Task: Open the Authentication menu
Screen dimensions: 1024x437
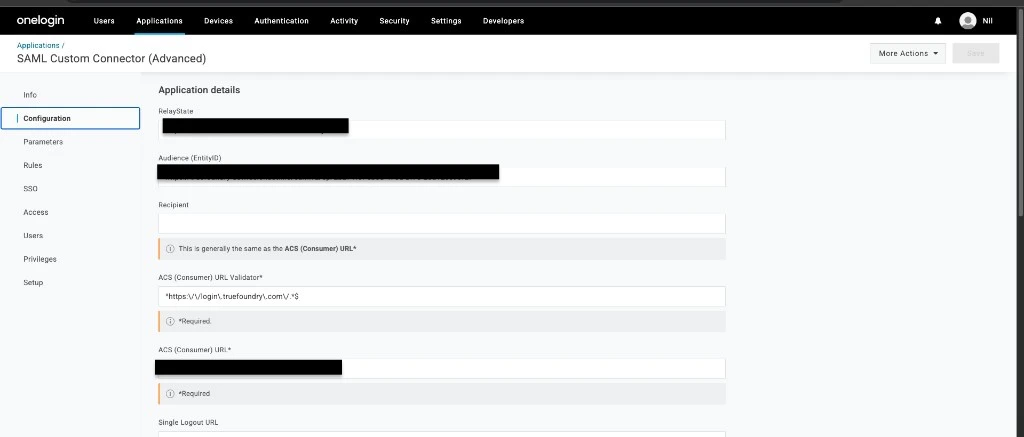Action: click(x=281, y=21)
